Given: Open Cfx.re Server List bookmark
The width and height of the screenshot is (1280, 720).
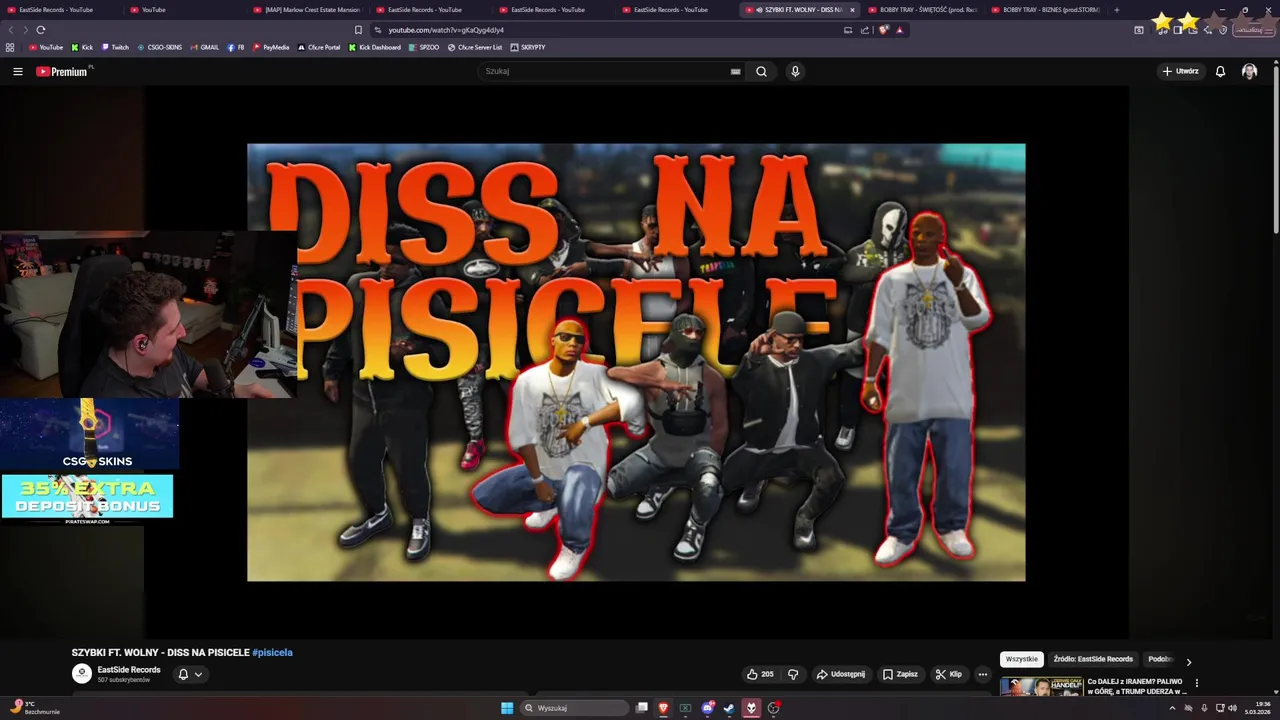Looking at the screenshot, I should pyautogui.click(x=475, y=47).
